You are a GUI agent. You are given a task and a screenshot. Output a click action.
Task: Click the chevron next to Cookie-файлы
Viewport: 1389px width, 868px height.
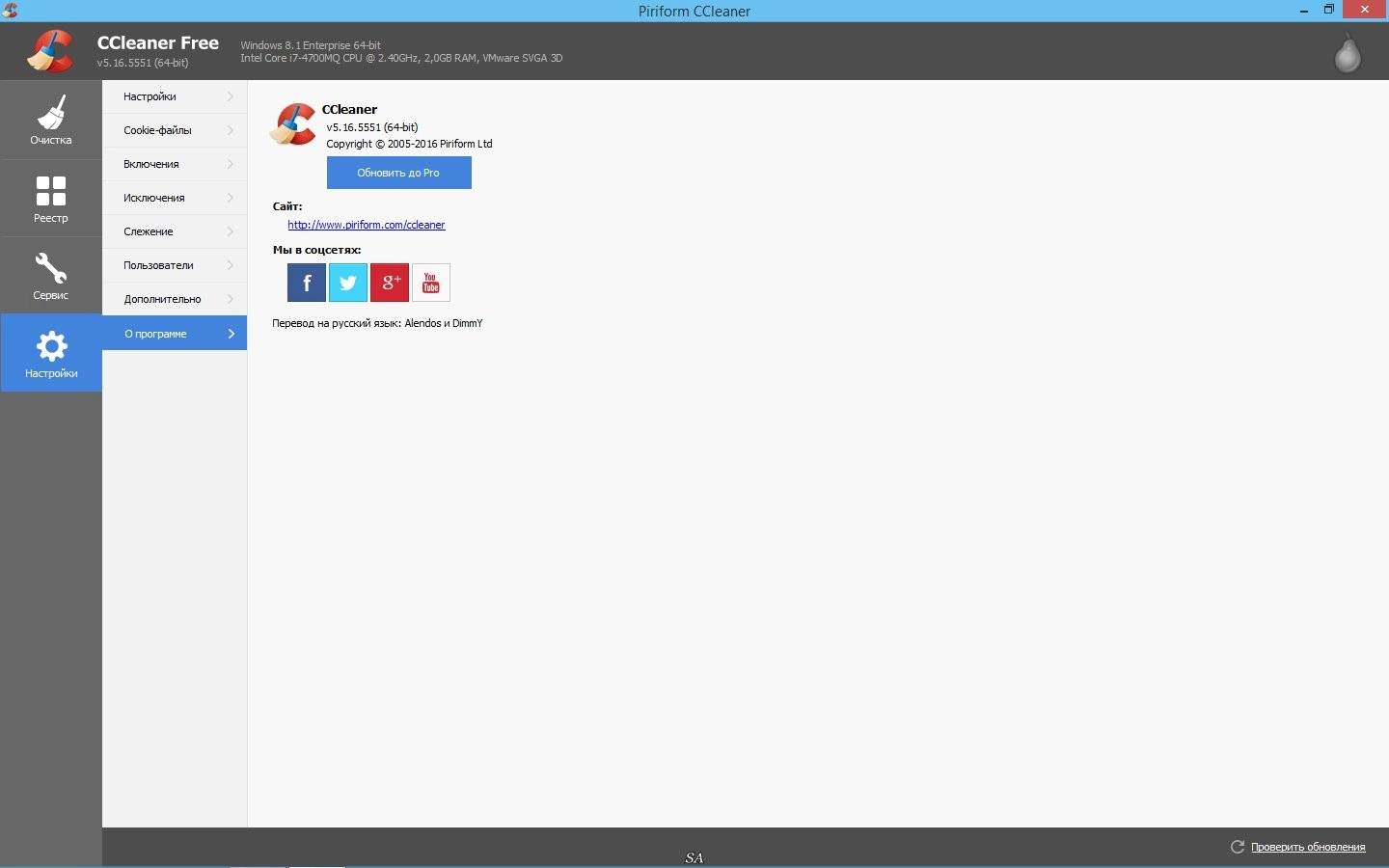231,130
